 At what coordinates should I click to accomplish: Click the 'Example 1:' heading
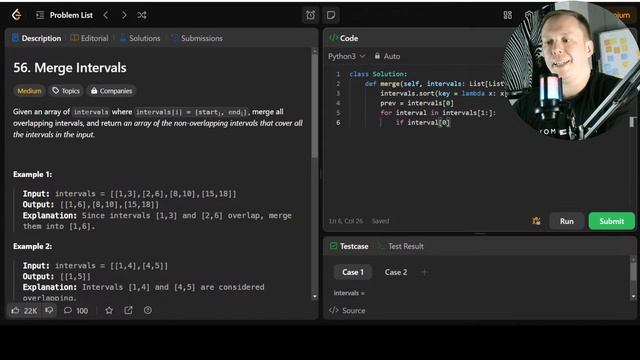coord(32,174)
